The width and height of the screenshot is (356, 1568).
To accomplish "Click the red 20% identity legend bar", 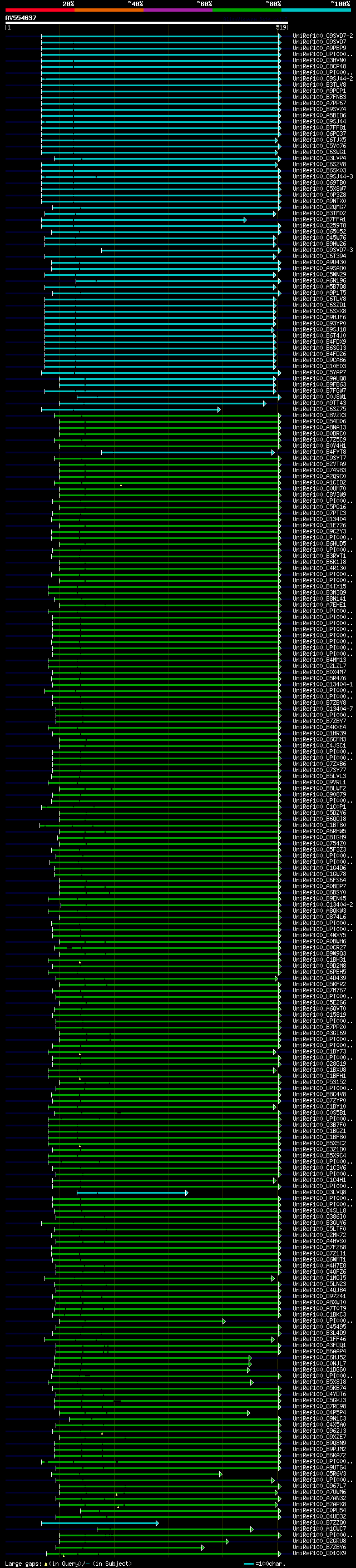I will 39,10.
